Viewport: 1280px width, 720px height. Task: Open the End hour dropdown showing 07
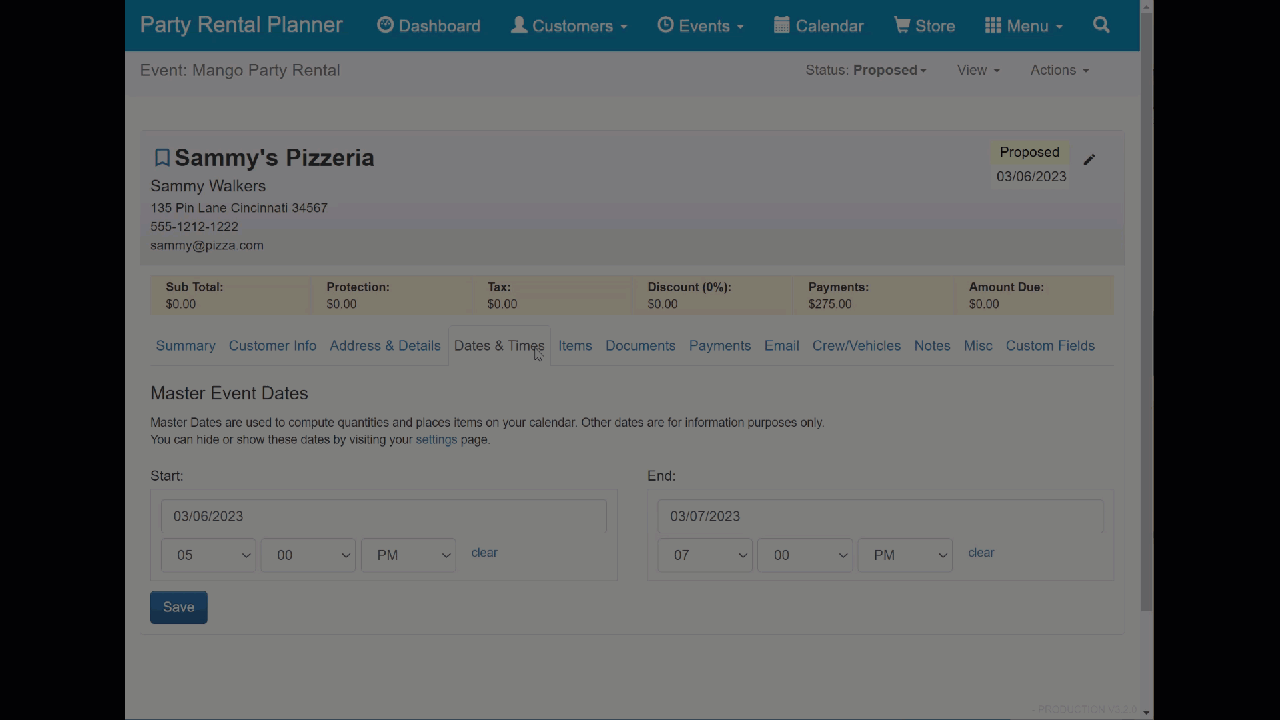click(705, 555)
